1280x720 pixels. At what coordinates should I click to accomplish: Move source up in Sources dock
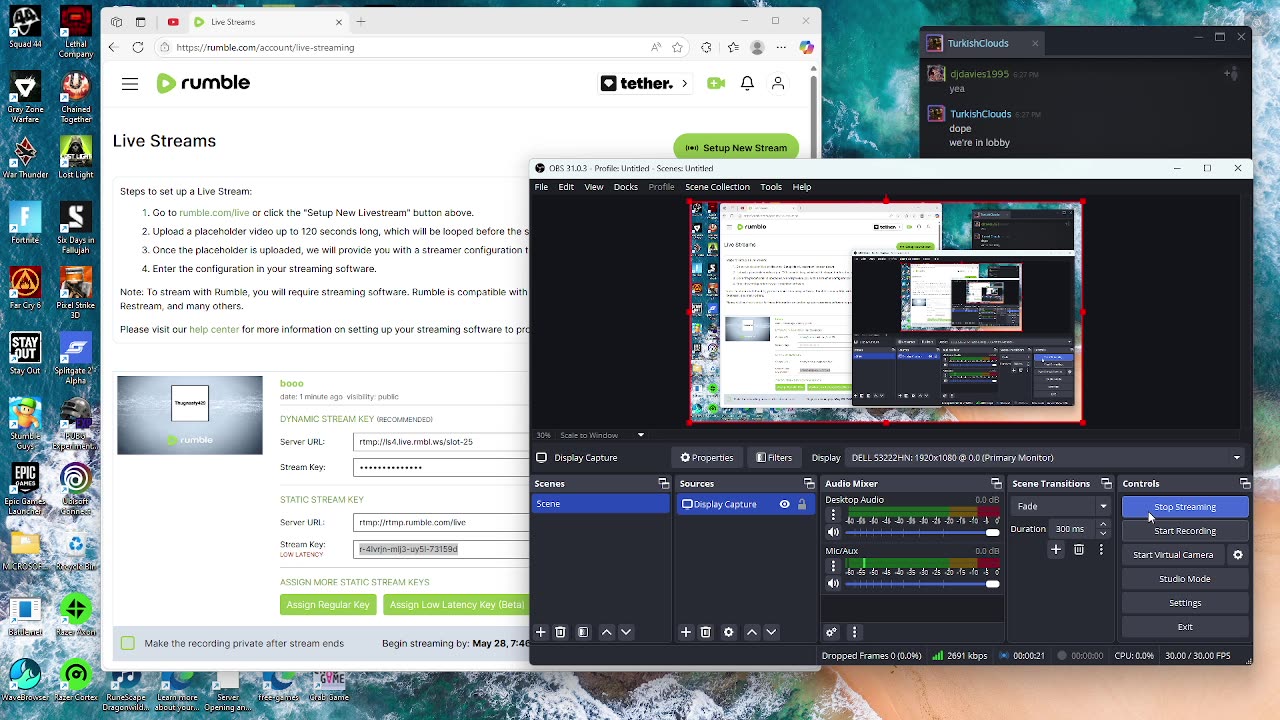point(752,632)
